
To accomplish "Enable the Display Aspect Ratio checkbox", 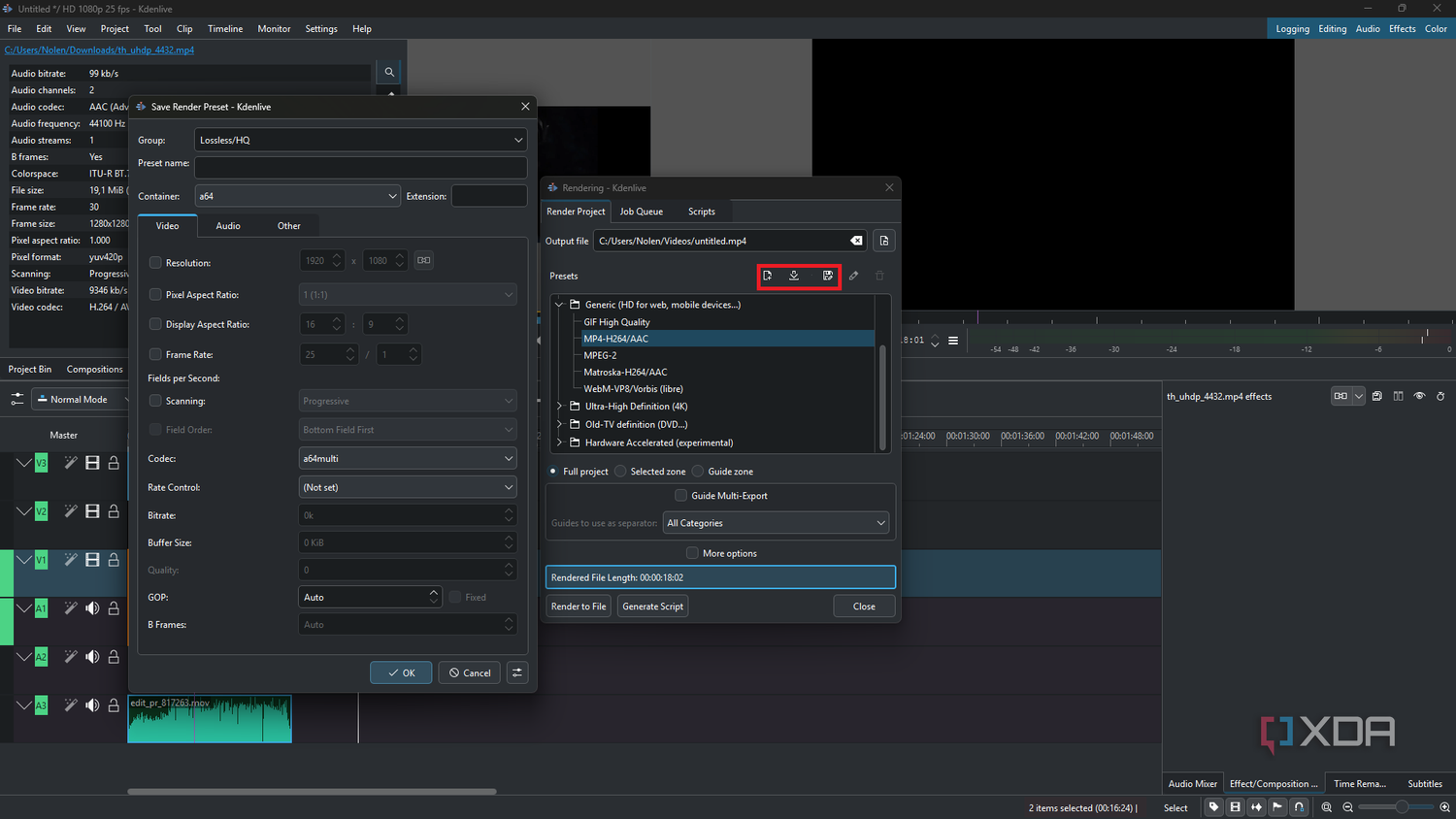I will [155, 325].
